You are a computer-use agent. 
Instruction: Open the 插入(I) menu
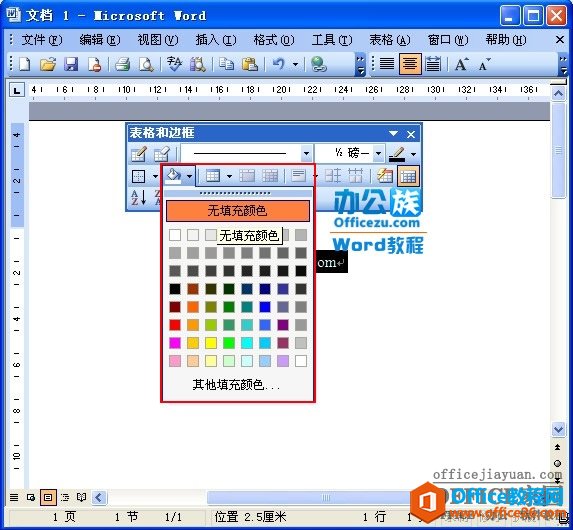[216, 39]
